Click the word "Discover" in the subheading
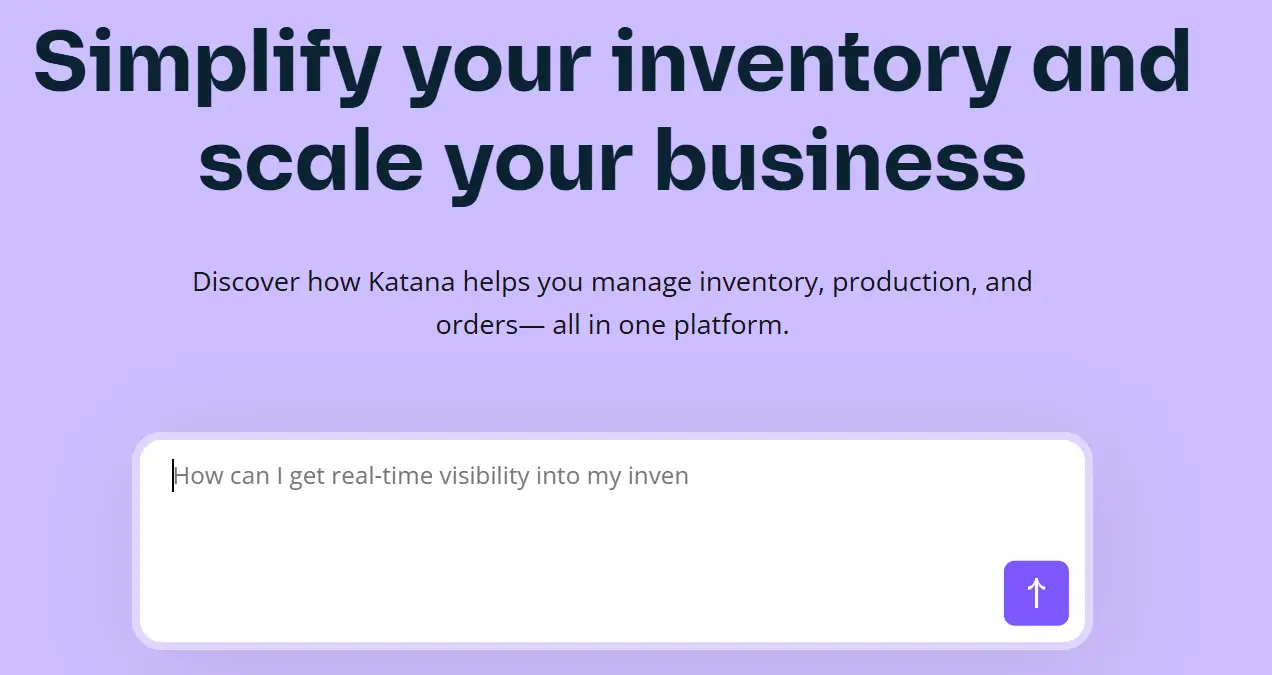Image resolution: width=1272 pixels, height=675 pixels. (x=246, y=282)
